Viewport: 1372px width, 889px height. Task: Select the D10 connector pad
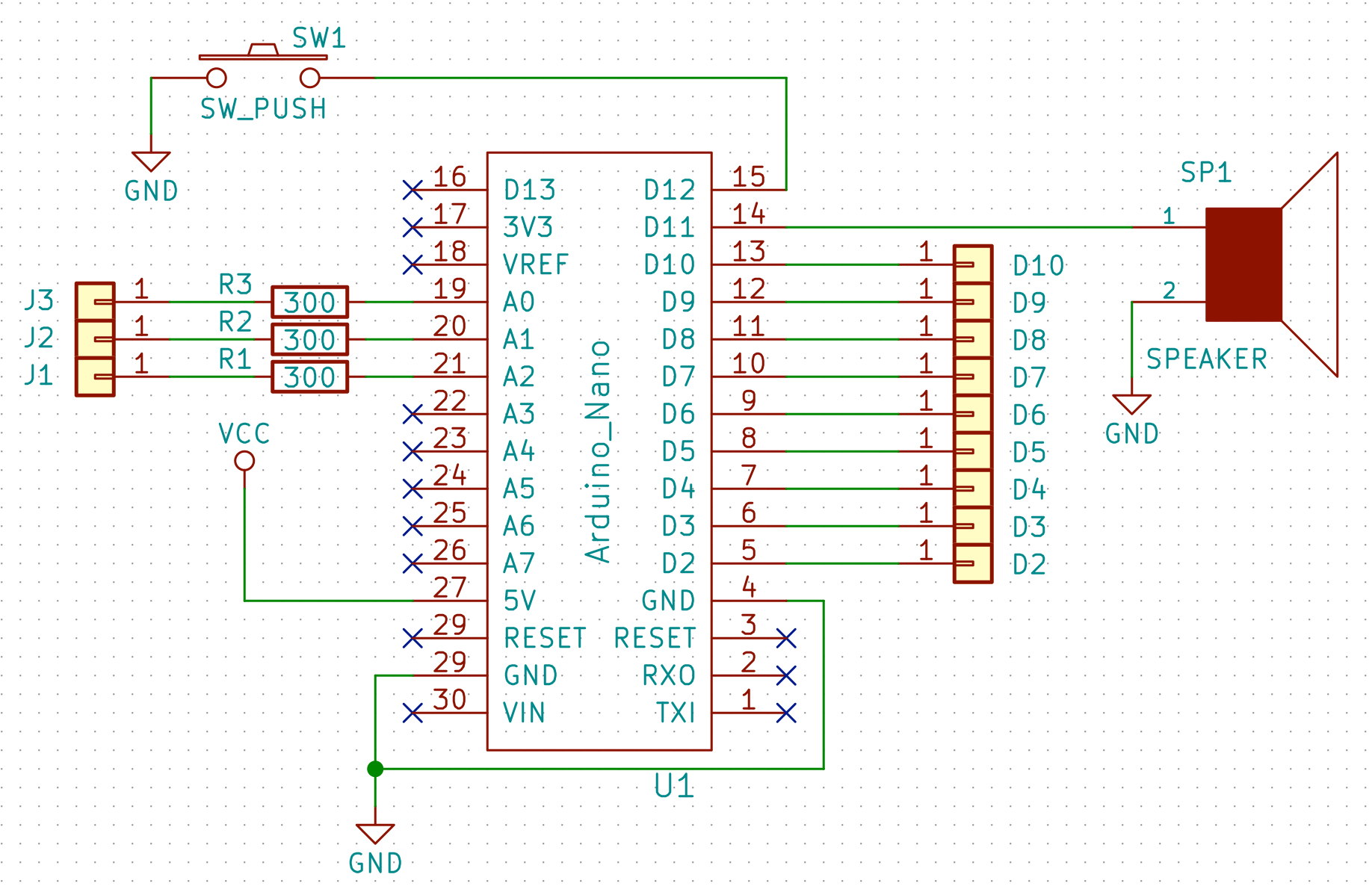[x=973, y=264]
